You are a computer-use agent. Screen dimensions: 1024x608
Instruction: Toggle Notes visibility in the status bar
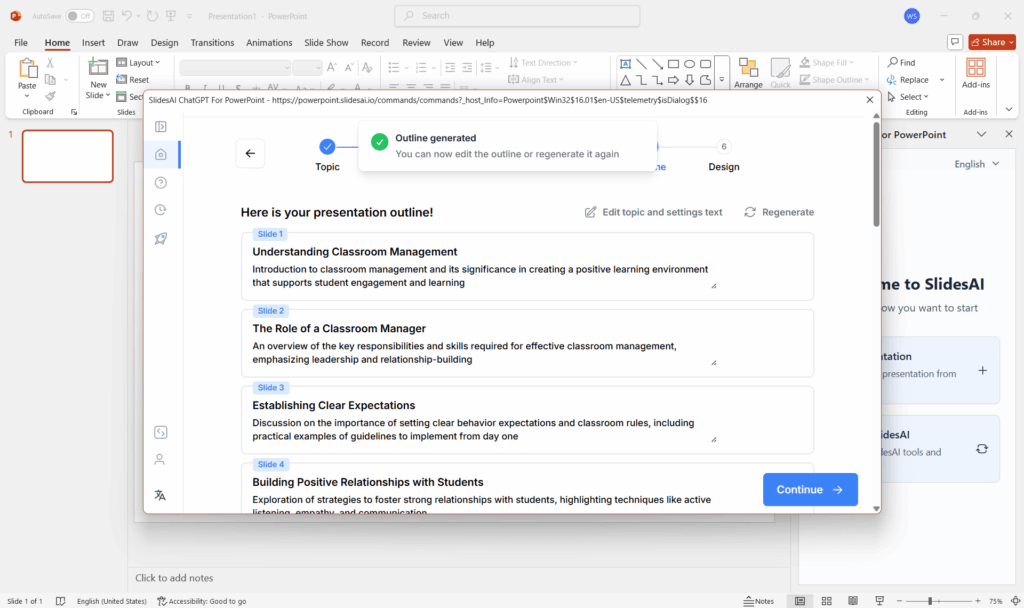point(757,600)
